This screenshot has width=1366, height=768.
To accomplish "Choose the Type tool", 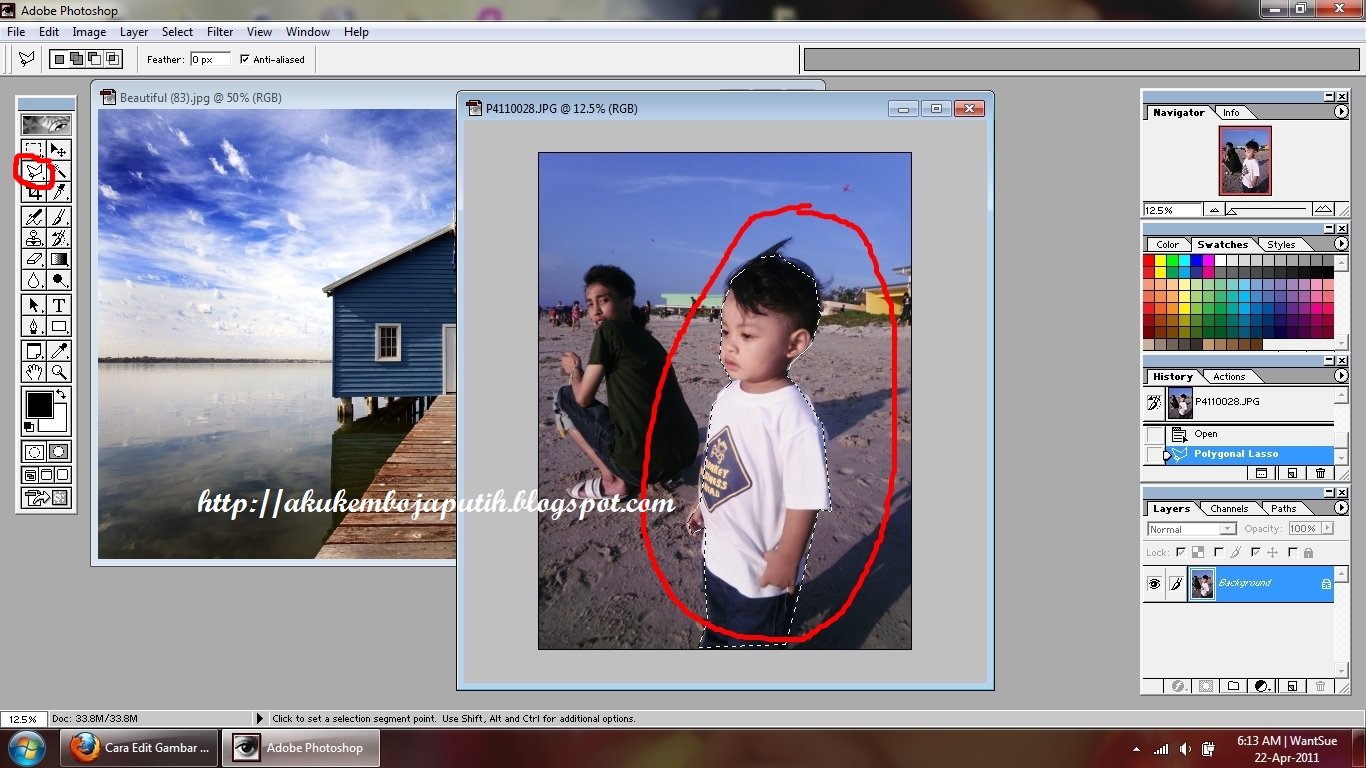I will click(59, 304).
